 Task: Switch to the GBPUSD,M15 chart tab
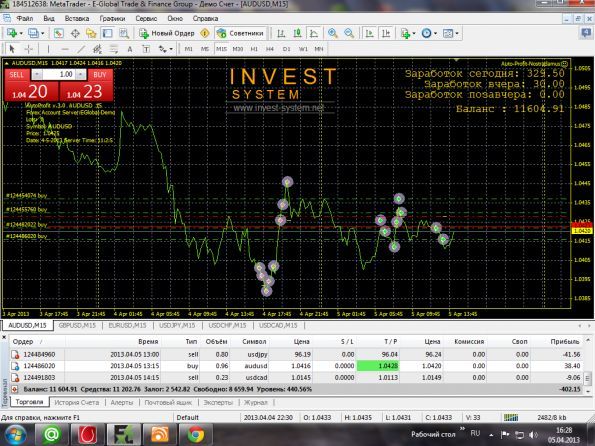(x=77, y=325)
